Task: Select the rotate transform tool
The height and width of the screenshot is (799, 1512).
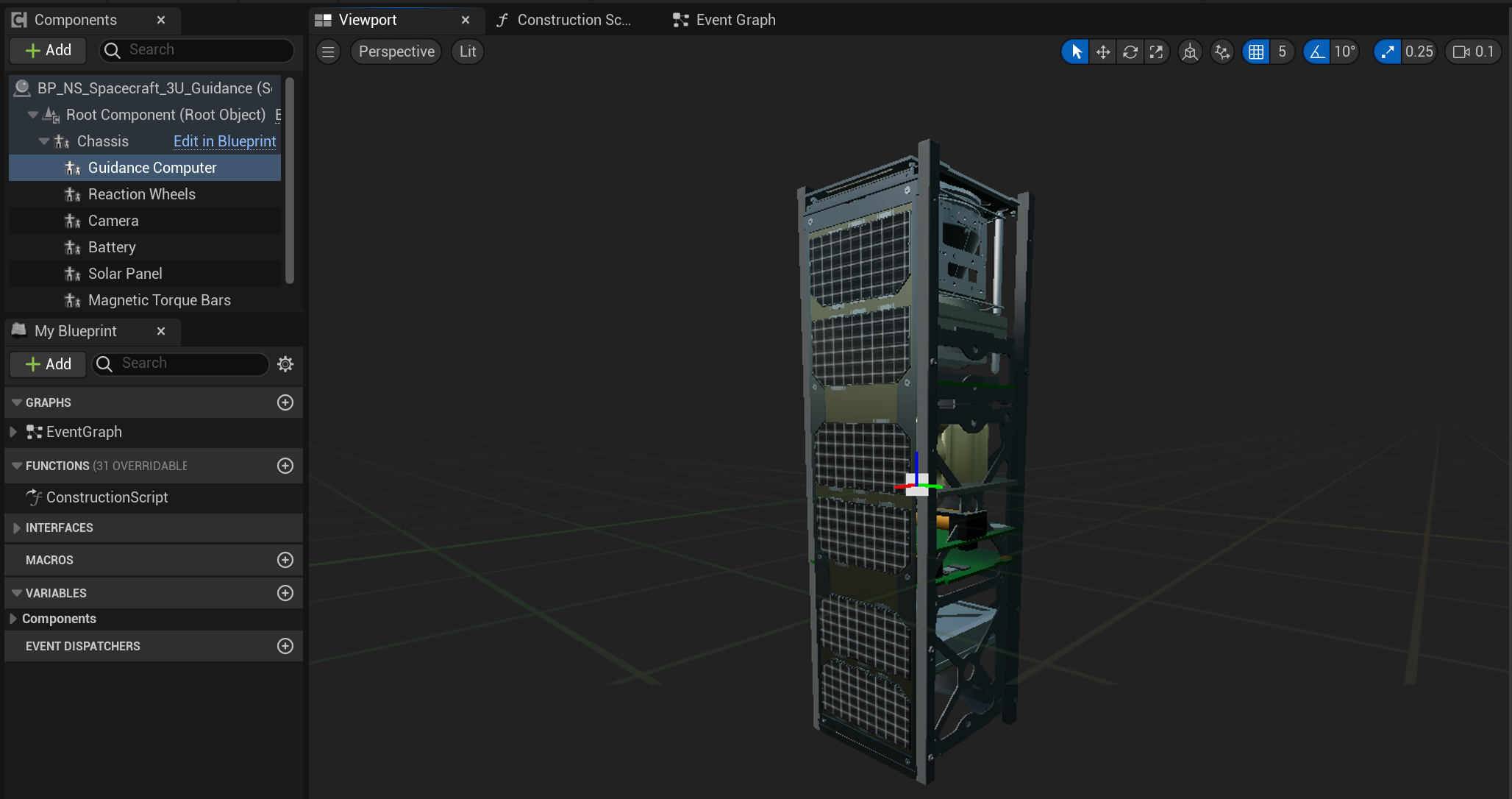Action: [1130, 52]
